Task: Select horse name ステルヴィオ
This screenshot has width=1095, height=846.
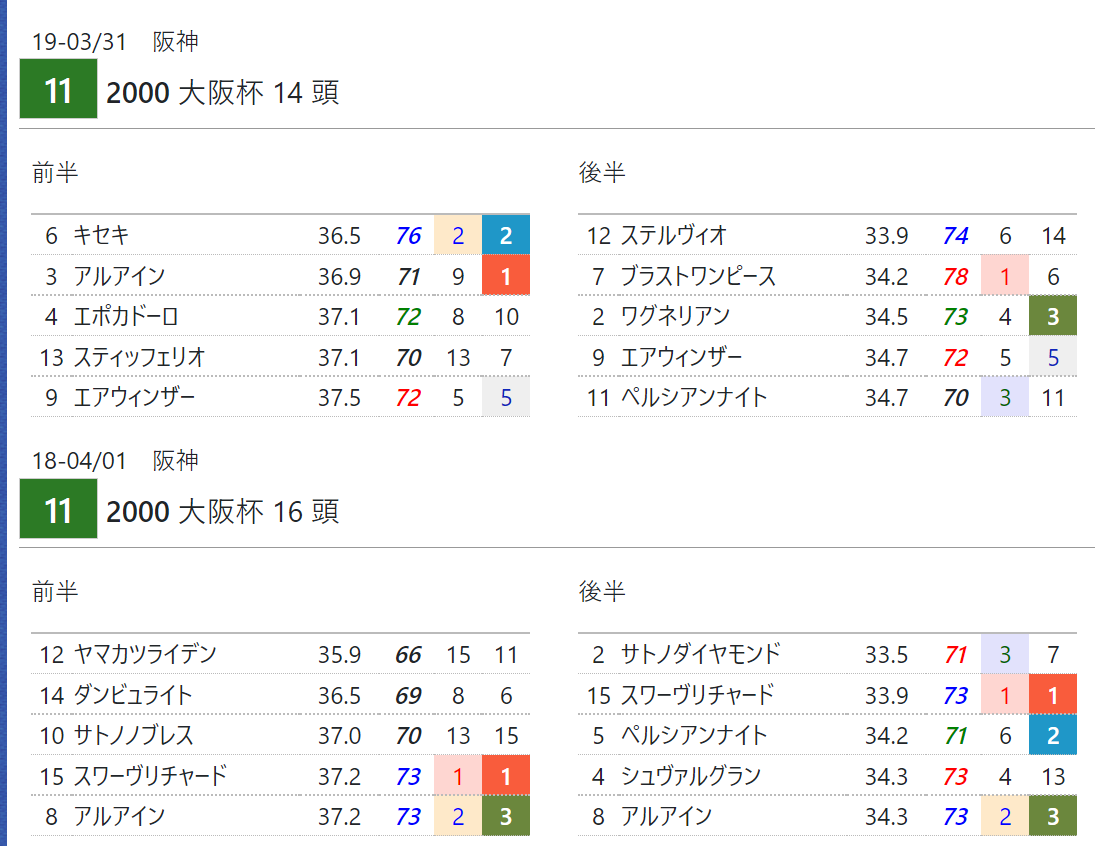Action: tap(673, 235)
